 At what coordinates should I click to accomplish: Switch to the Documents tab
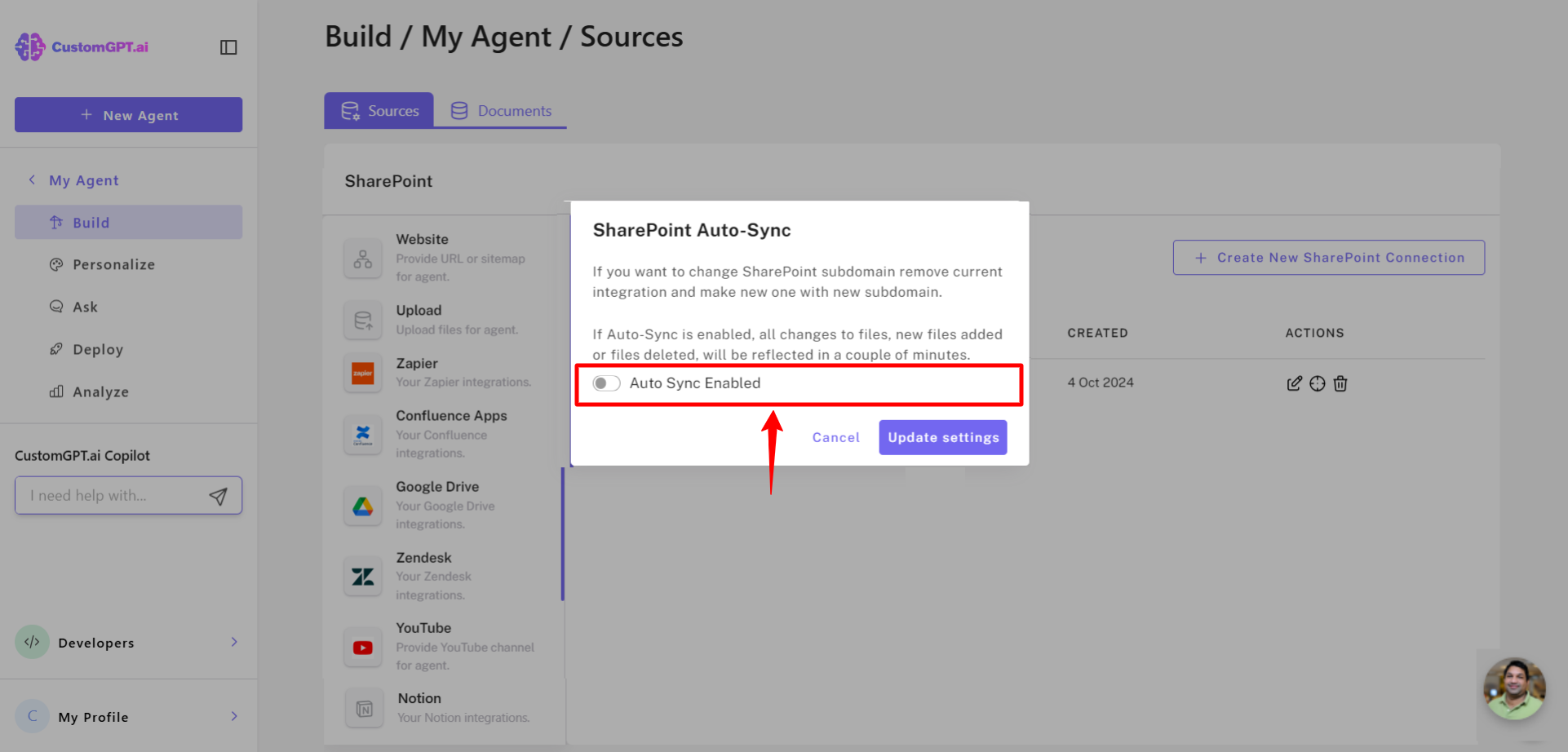[x=501, y=111]
